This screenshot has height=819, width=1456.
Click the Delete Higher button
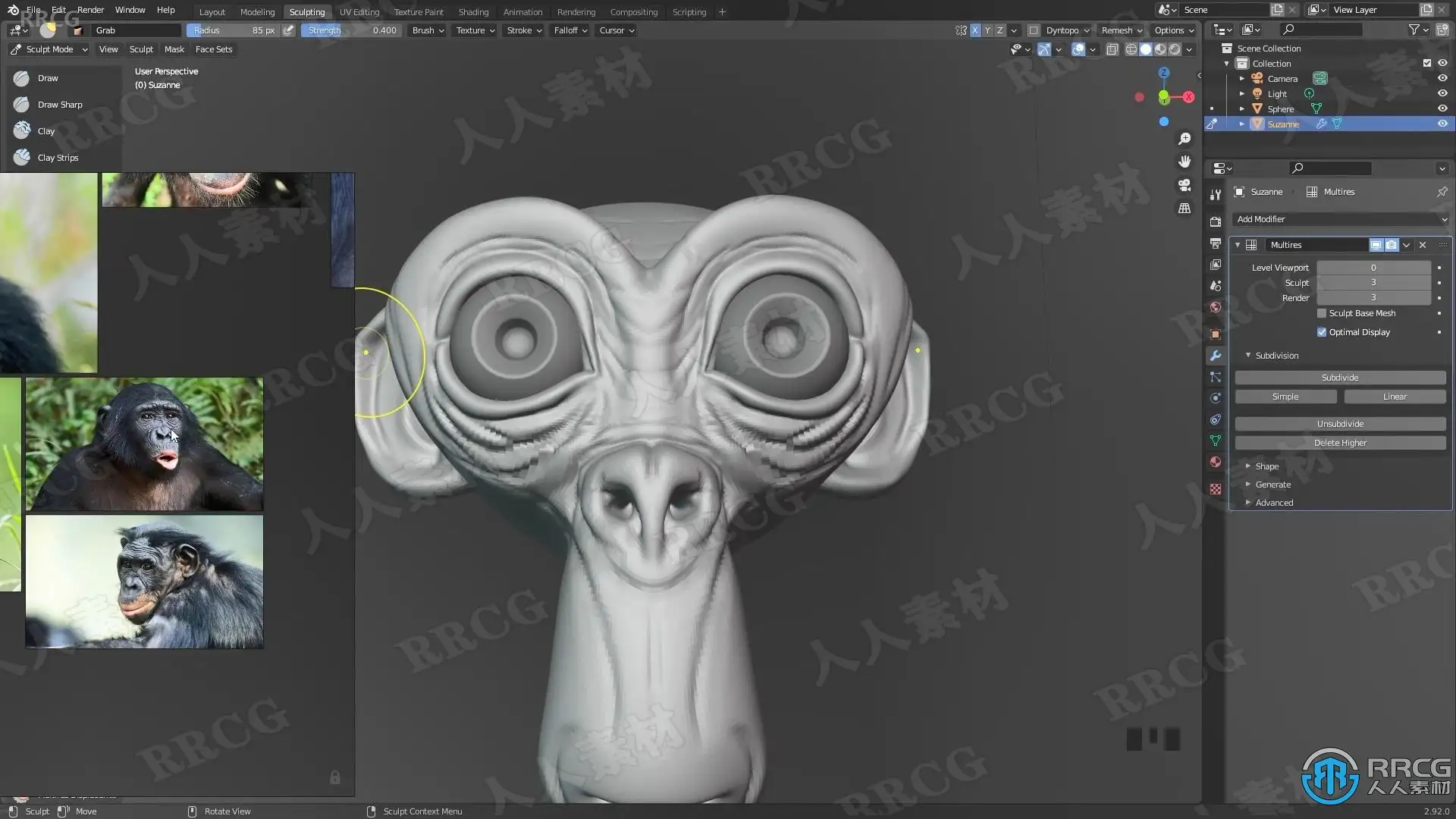(1339, 443)
